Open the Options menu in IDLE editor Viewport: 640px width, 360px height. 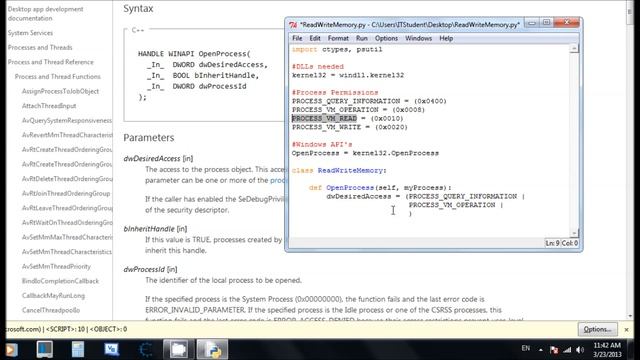point(386,38)
